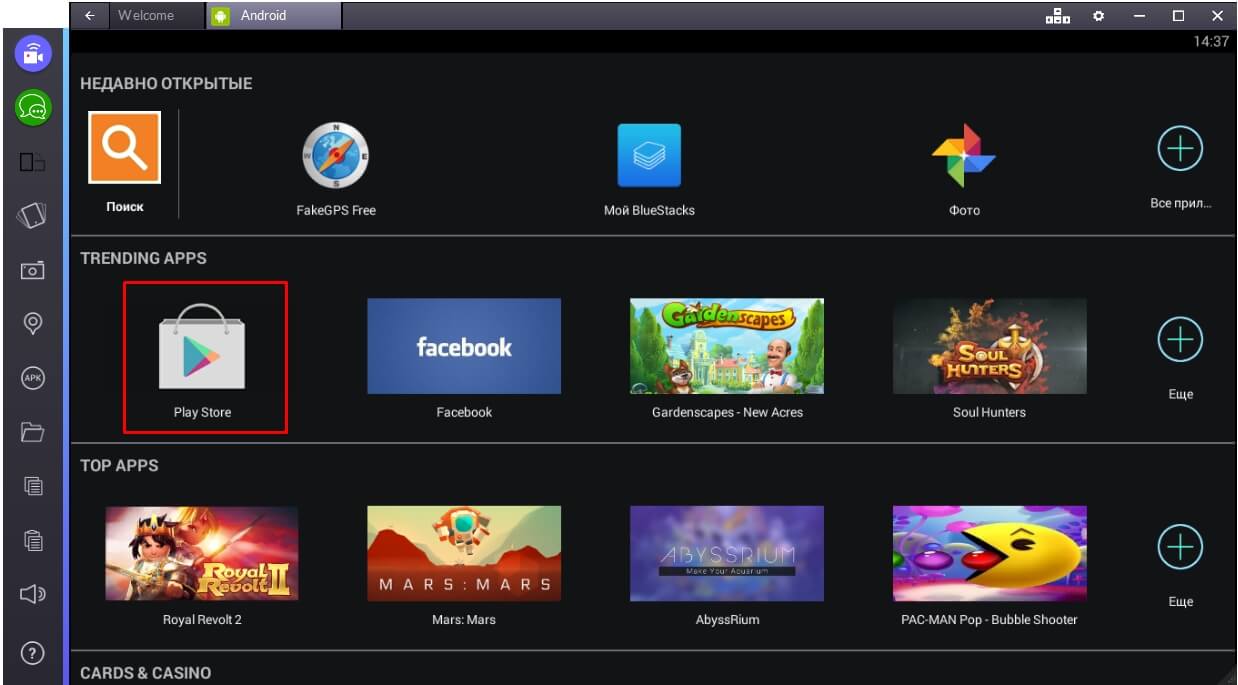
Task: Take a screenshot with the camera icon
Action: coord(32,270)
